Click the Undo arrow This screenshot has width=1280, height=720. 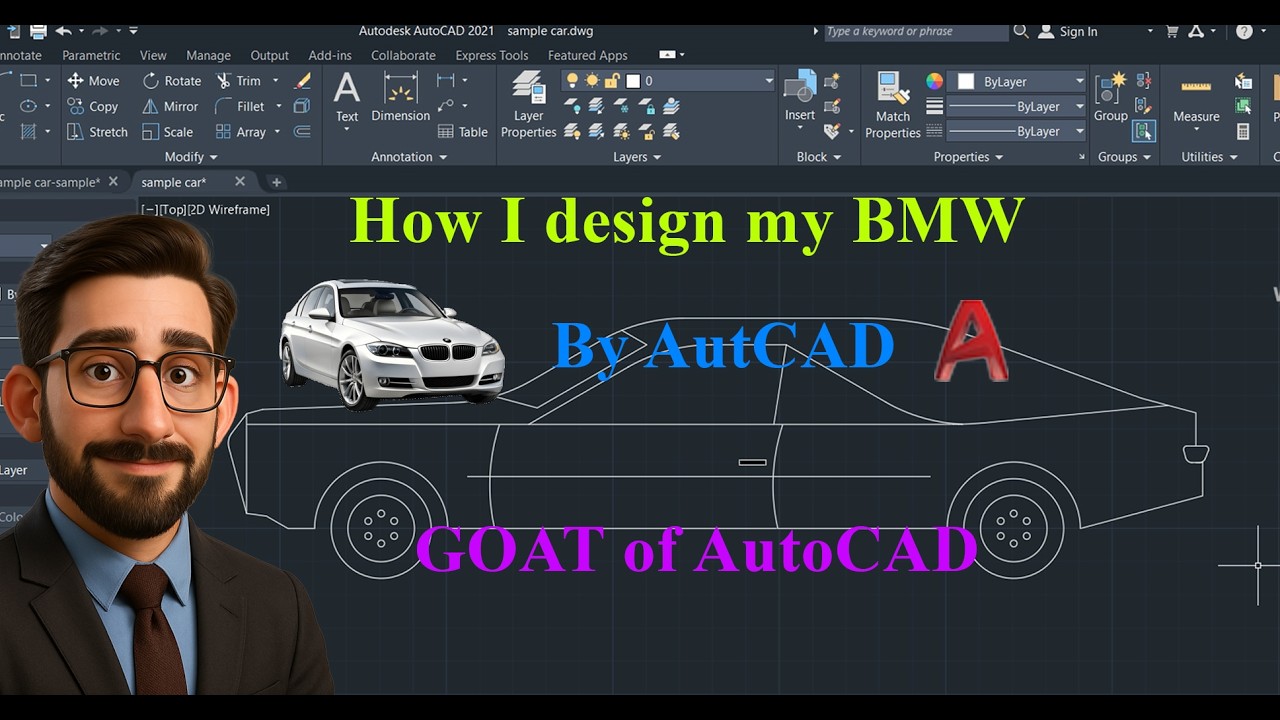pos(64,32)
